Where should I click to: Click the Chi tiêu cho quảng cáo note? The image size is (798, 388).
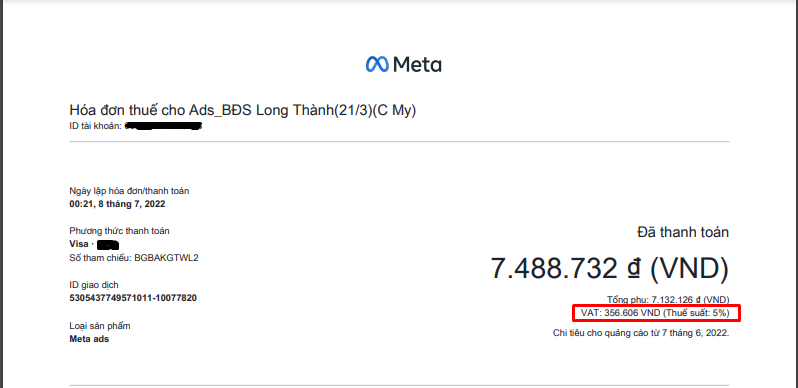(x=641, y=333)
